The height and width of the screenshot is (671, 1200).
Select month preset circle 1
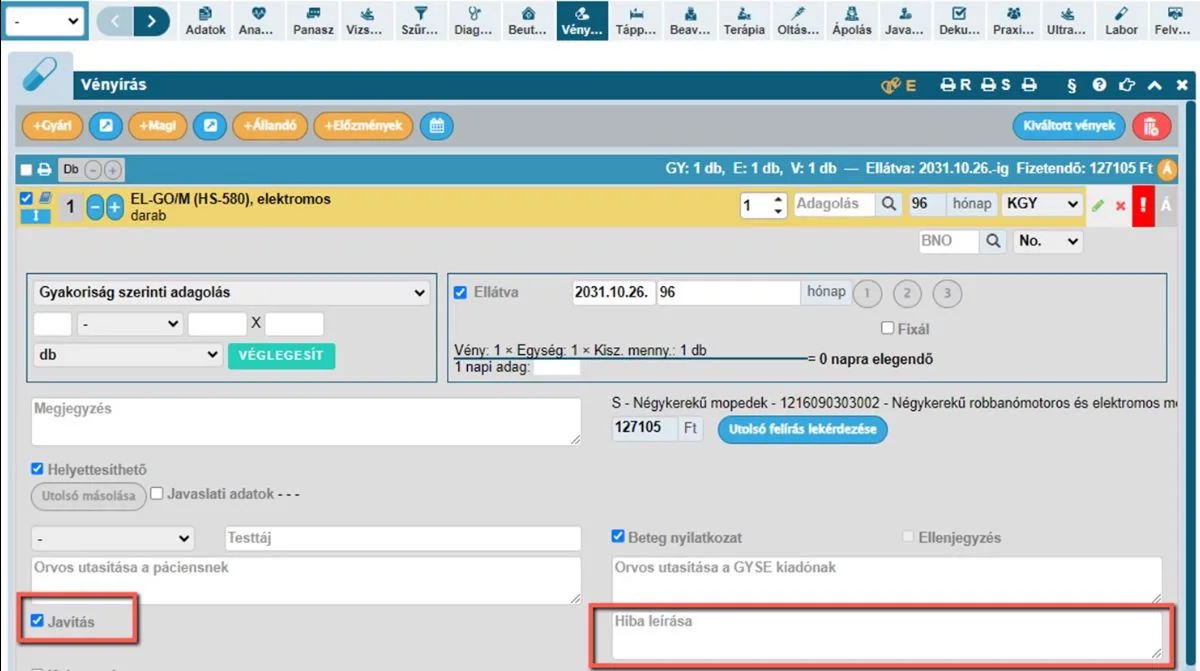pyautogui.click(x=868, y=294)
